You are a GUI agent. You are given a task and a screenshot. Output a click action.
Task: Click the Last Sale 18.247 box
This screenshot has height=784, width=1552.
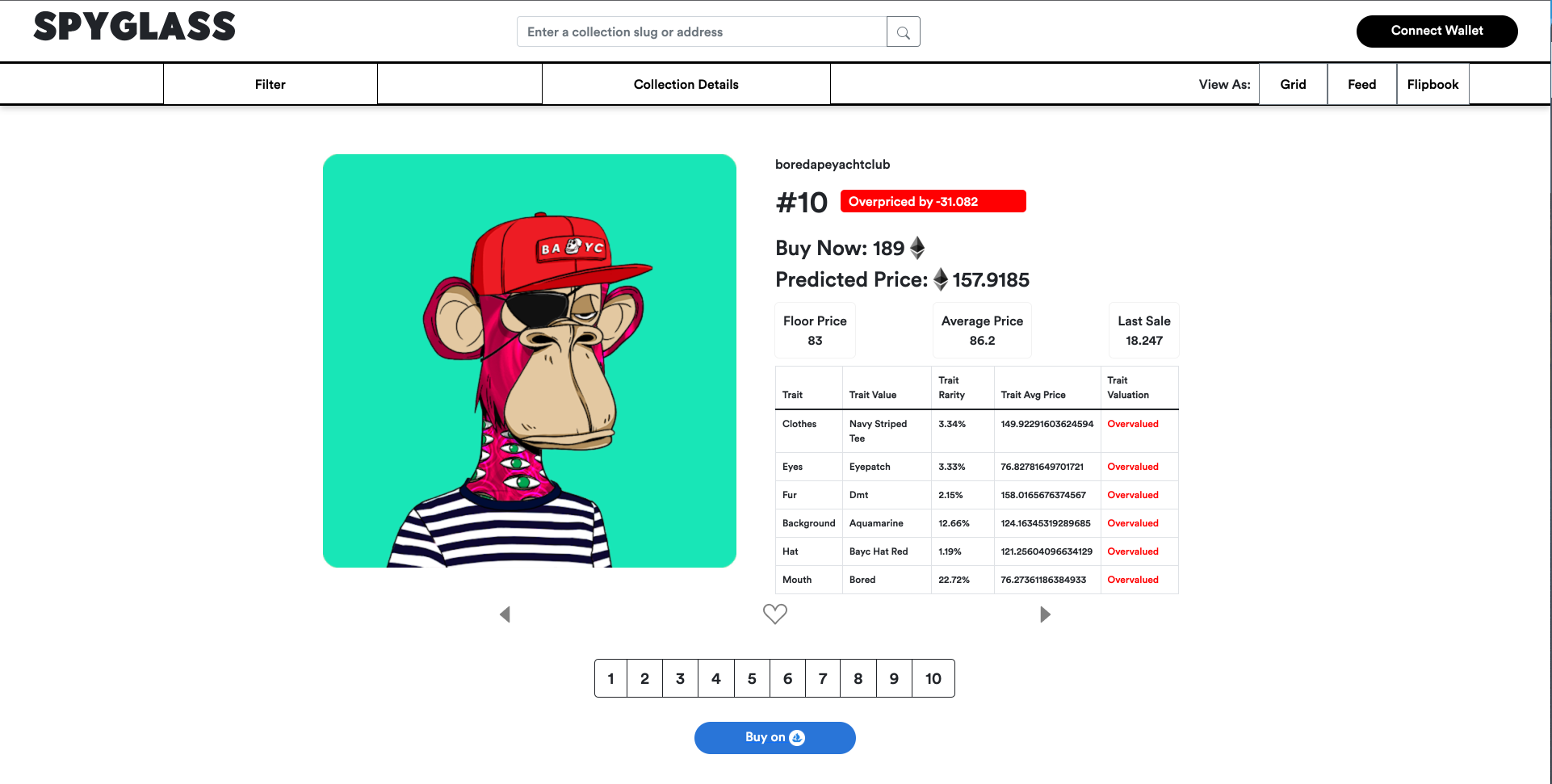tap(1144, 330)
